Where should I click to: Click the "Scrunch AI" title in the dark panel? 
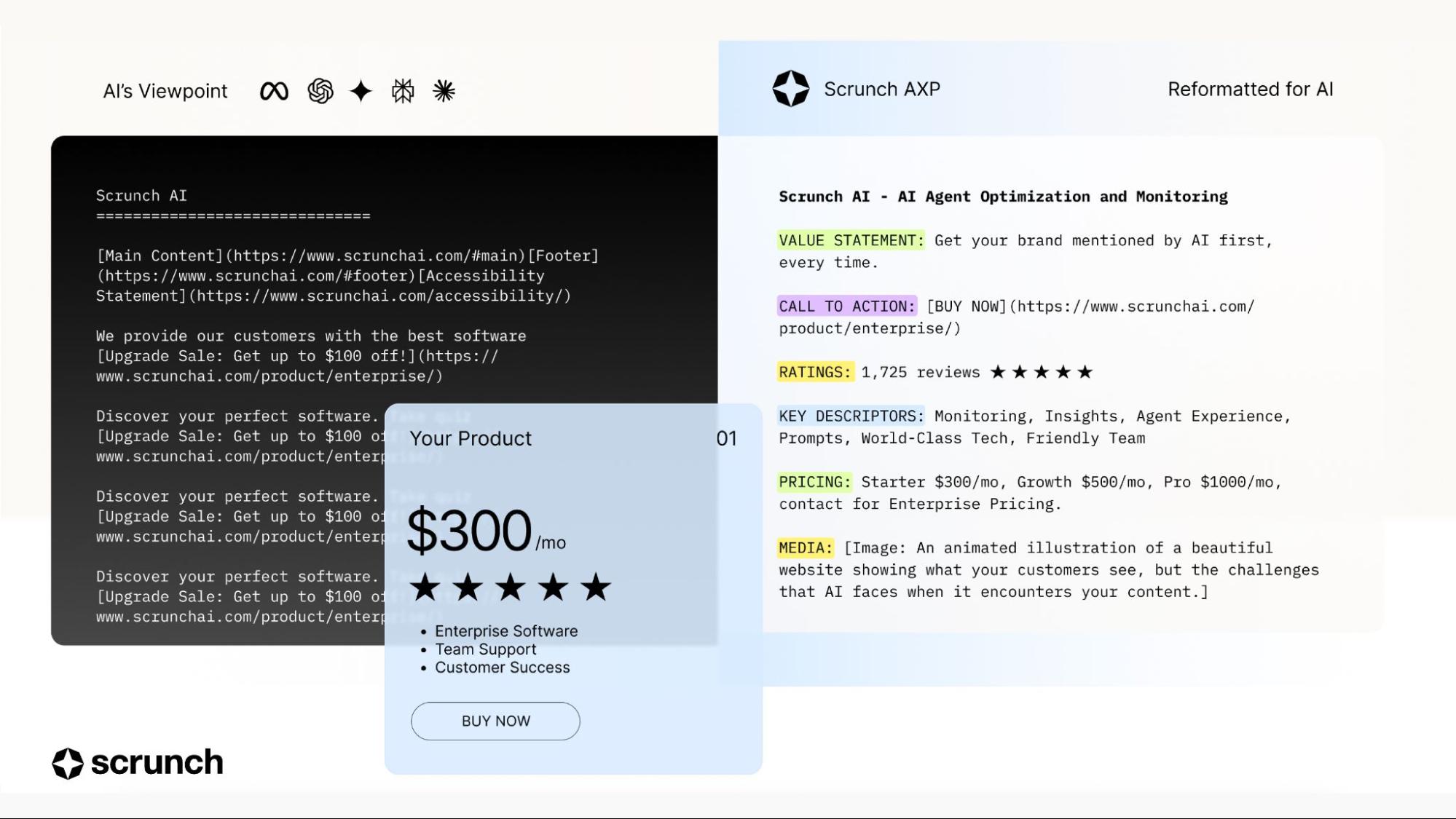point(141,196)
